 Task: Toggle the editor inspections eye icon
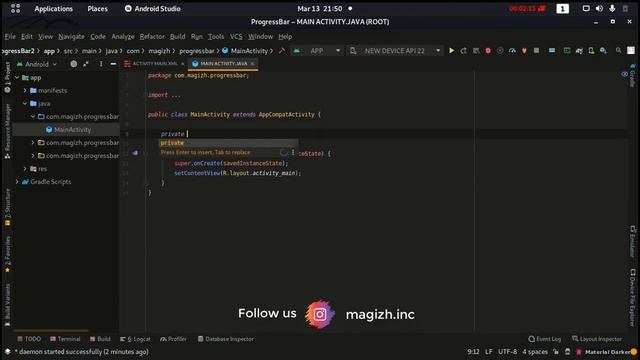624,74
